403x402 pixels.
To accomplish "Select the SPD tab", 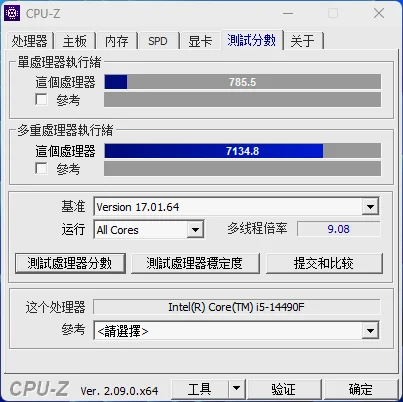I will coord(158,41).
